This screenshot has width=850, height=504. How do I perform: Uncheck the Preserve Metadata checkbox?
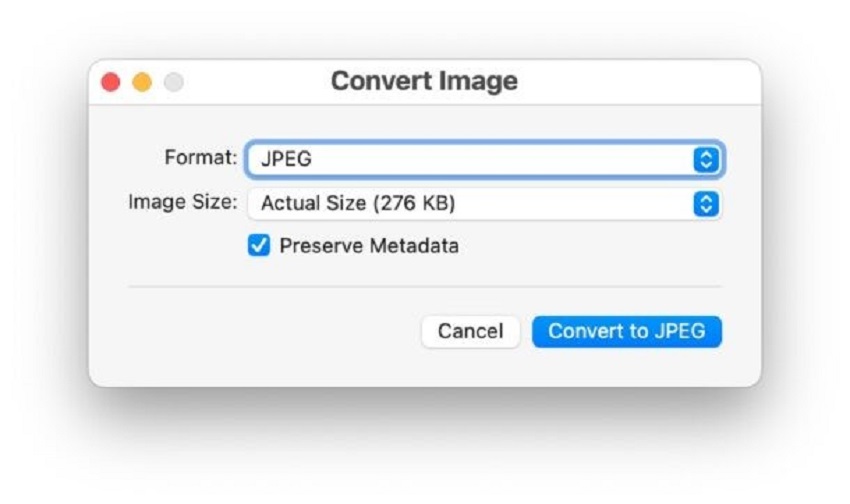click(x=259, y=245)
